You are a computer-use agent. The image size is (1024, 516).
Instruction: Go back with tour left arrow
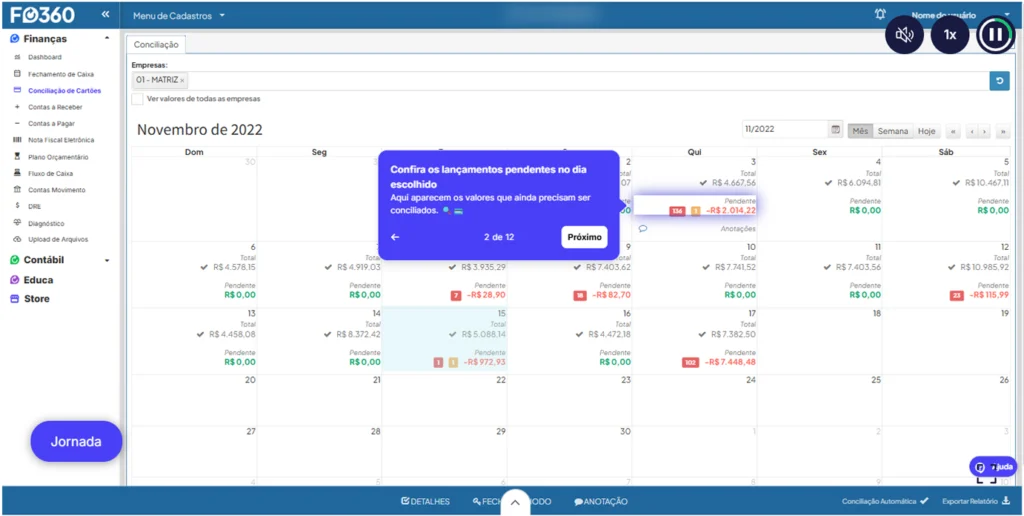(395, 237)
